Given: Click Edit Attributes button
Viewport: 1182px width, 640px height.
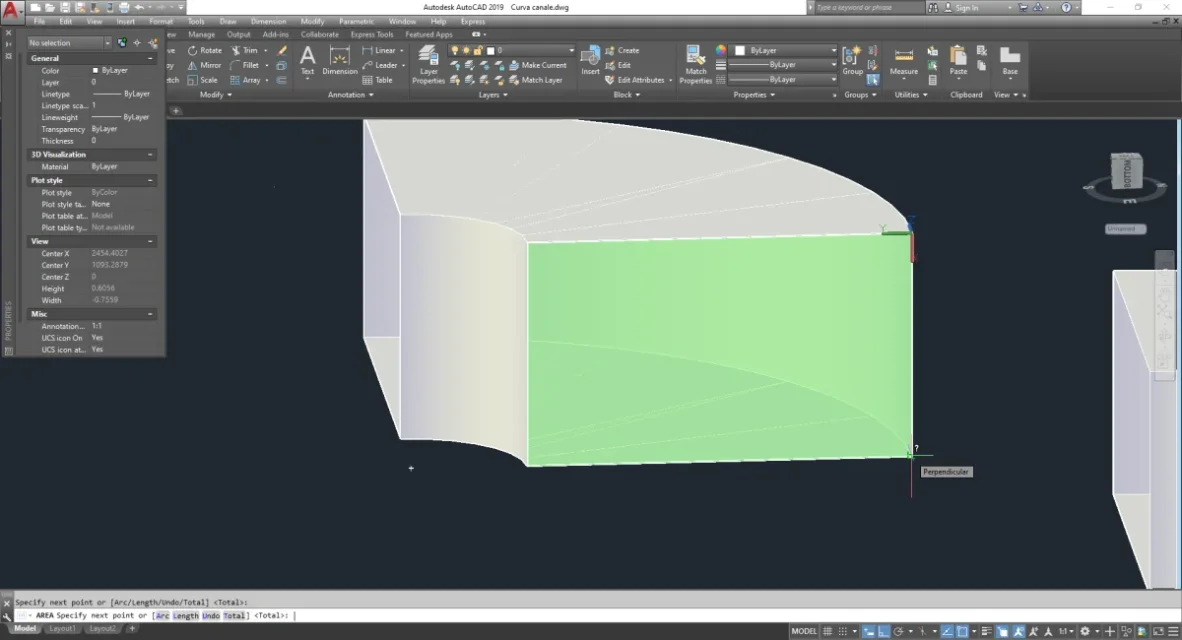Looking at the screenshot, I should click(635, 80).
